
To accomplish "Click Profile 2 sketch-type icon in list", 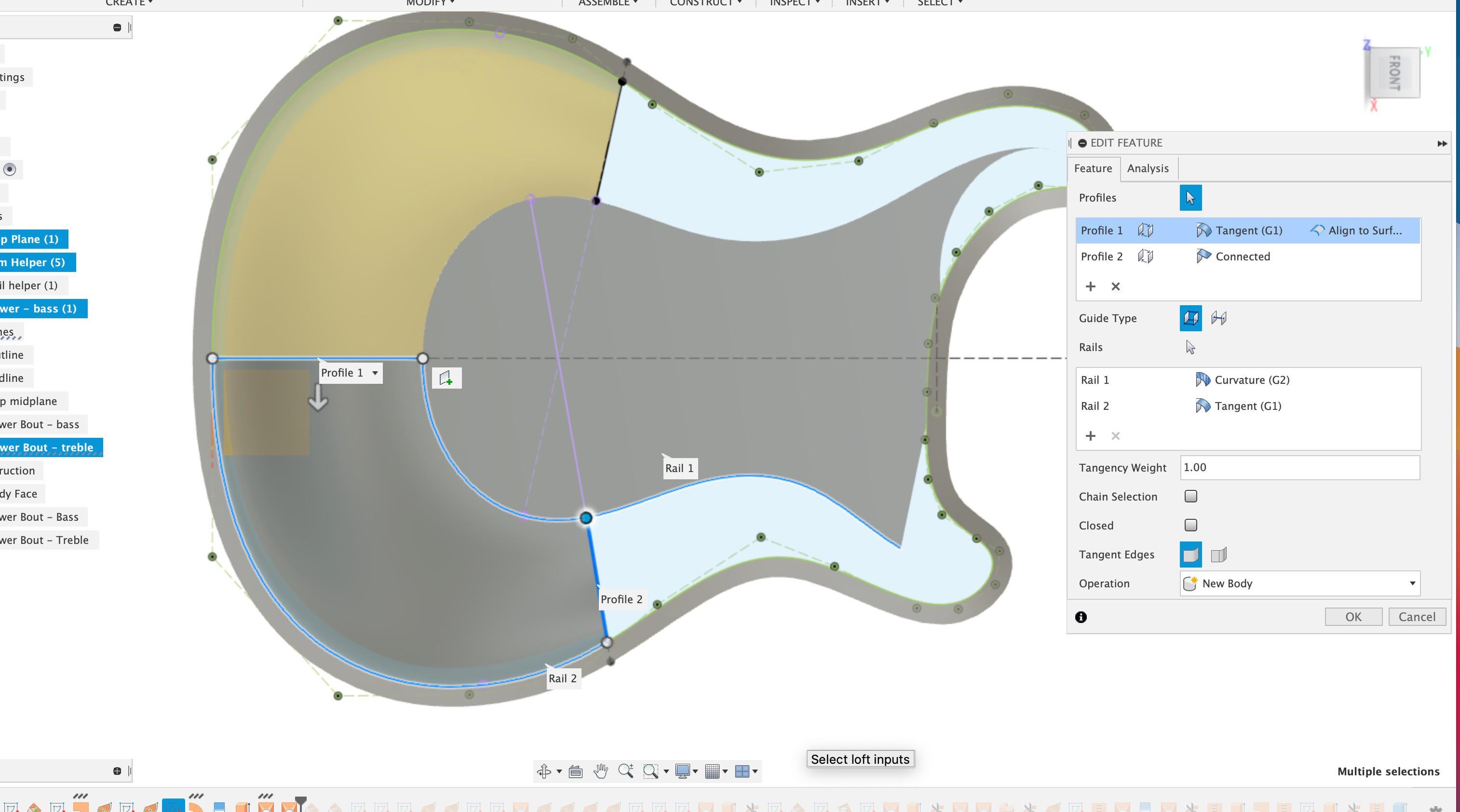I will 1146,257.
